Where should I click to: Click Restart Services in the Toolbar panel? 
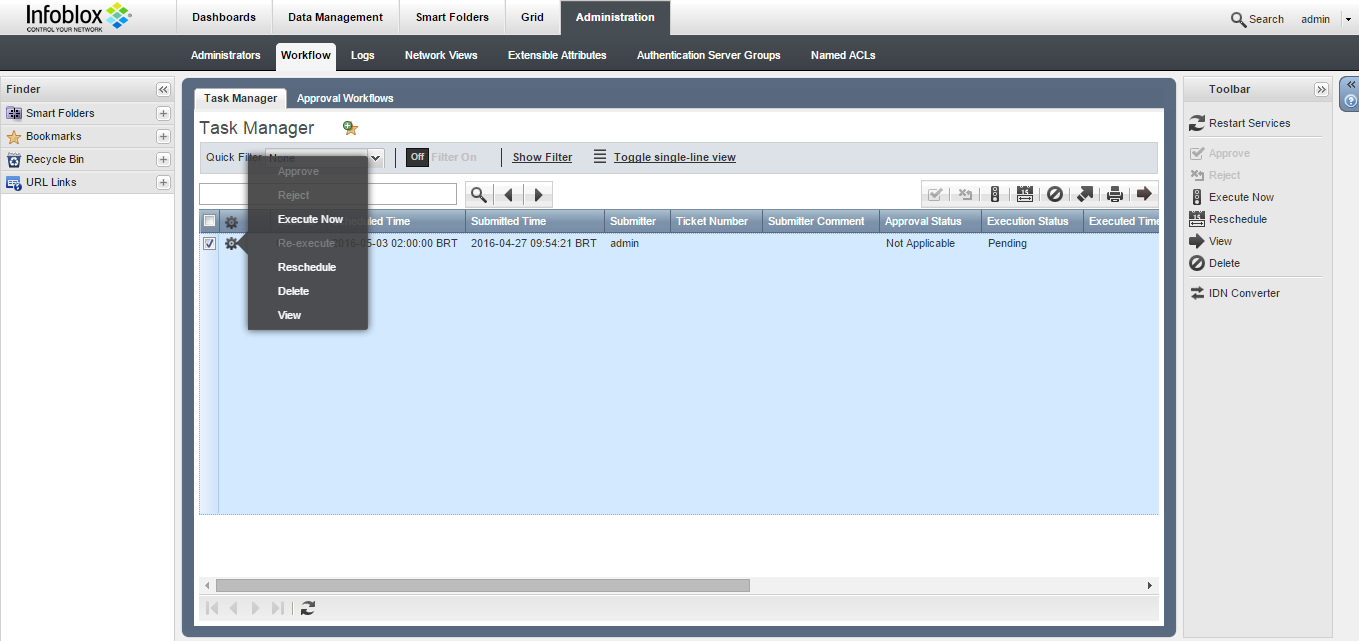(1249, 123)
